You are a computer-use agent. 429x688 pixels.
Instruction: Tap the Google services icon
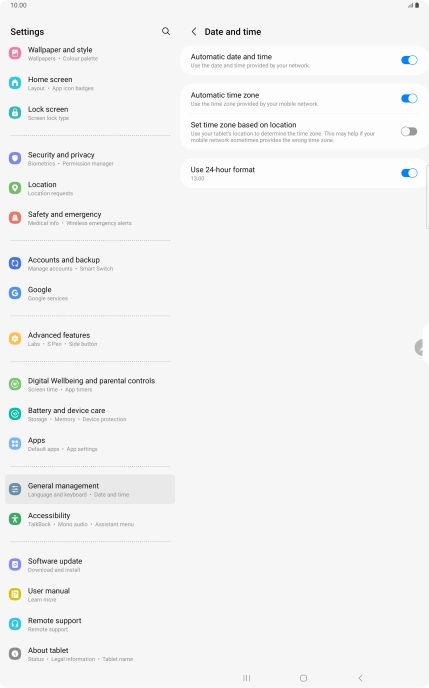(x=15, y=293)
